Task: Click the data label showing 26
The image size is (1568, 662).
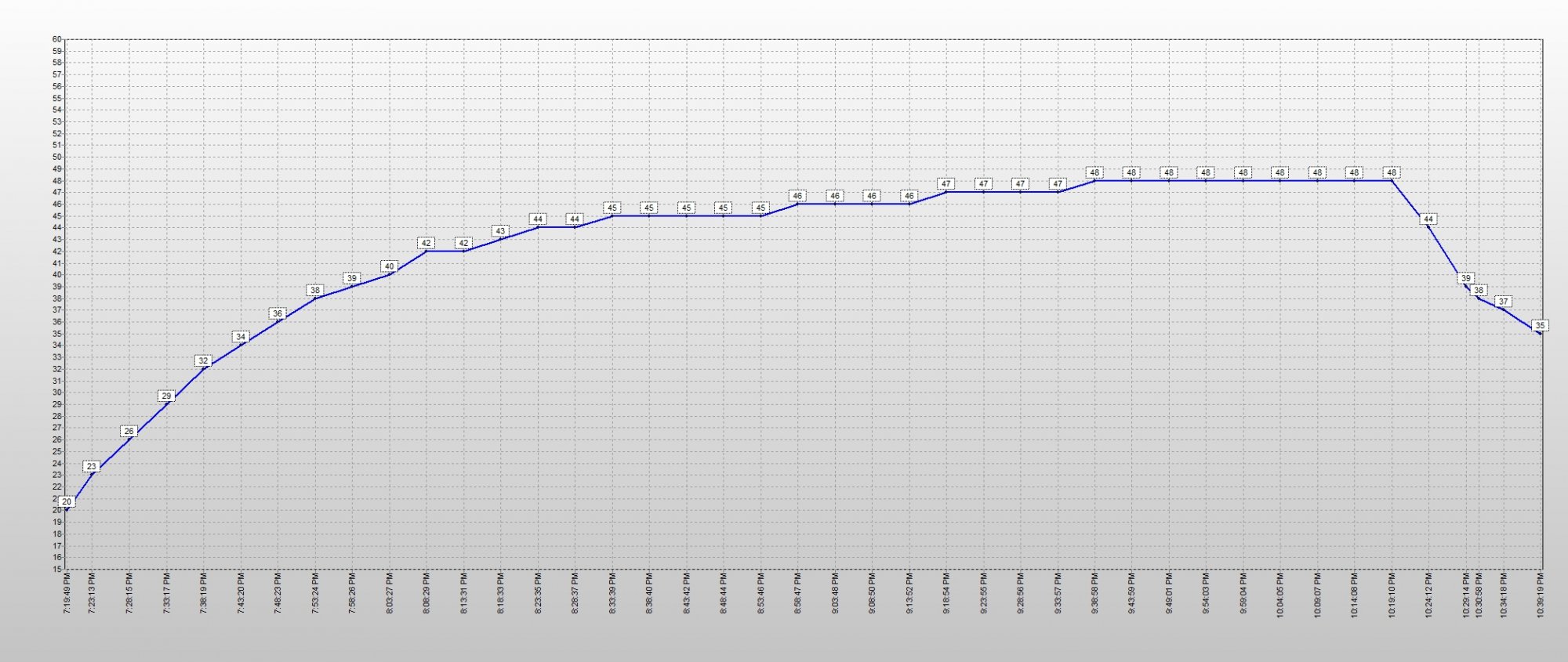Action: click(x=129, y=431)
